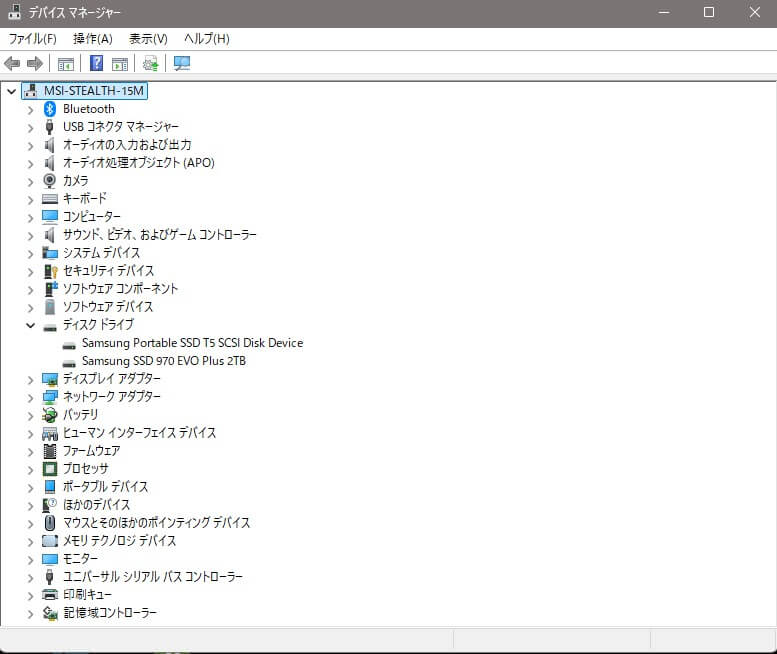Collapse the ディスク ドライブ category
This screenshot has height=654, width=777.
click(x=30, y=325)
